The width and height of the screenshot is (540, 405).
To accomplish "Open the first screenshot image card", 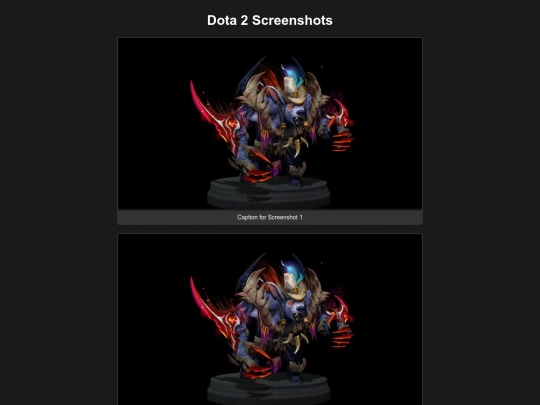I will pos(270,123).
